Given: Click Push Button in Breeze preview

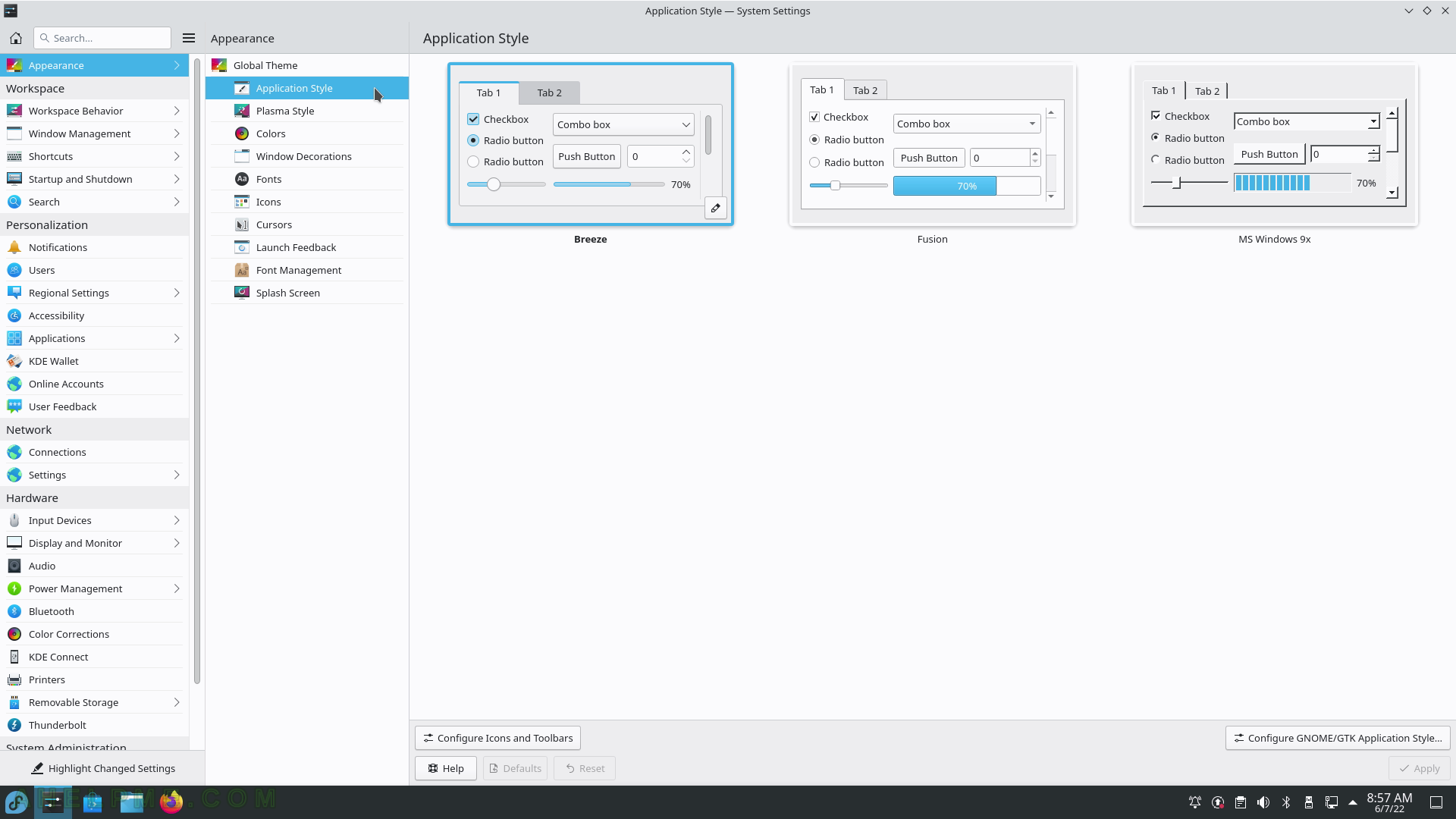Looking at the screenshot, I should point(587,156).
